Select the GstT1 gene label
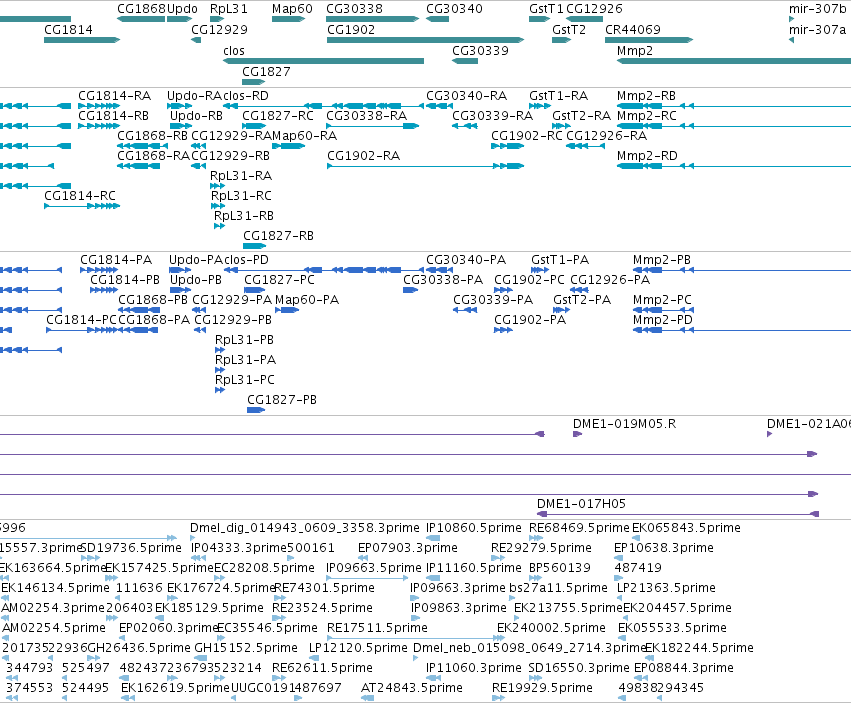The width and height of the screenshot is (851, 703). click(546, 9)
